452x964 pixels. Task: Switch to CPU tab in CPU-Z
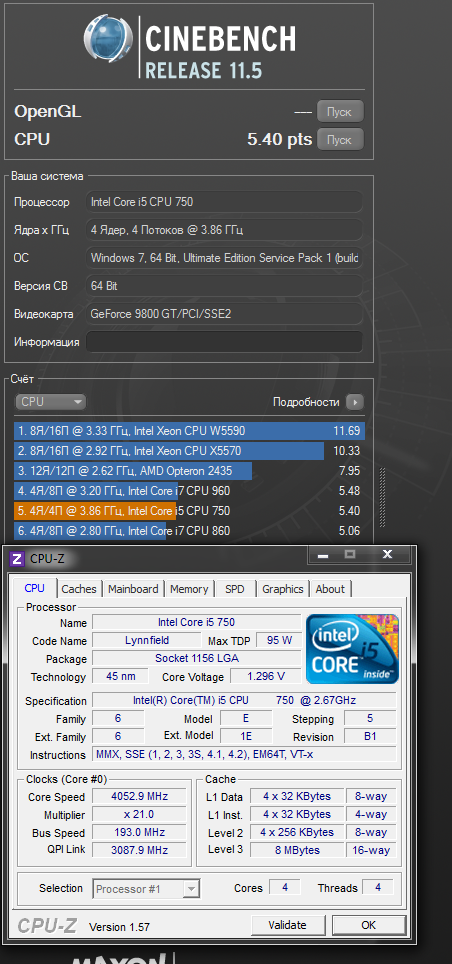click(34, 588)
